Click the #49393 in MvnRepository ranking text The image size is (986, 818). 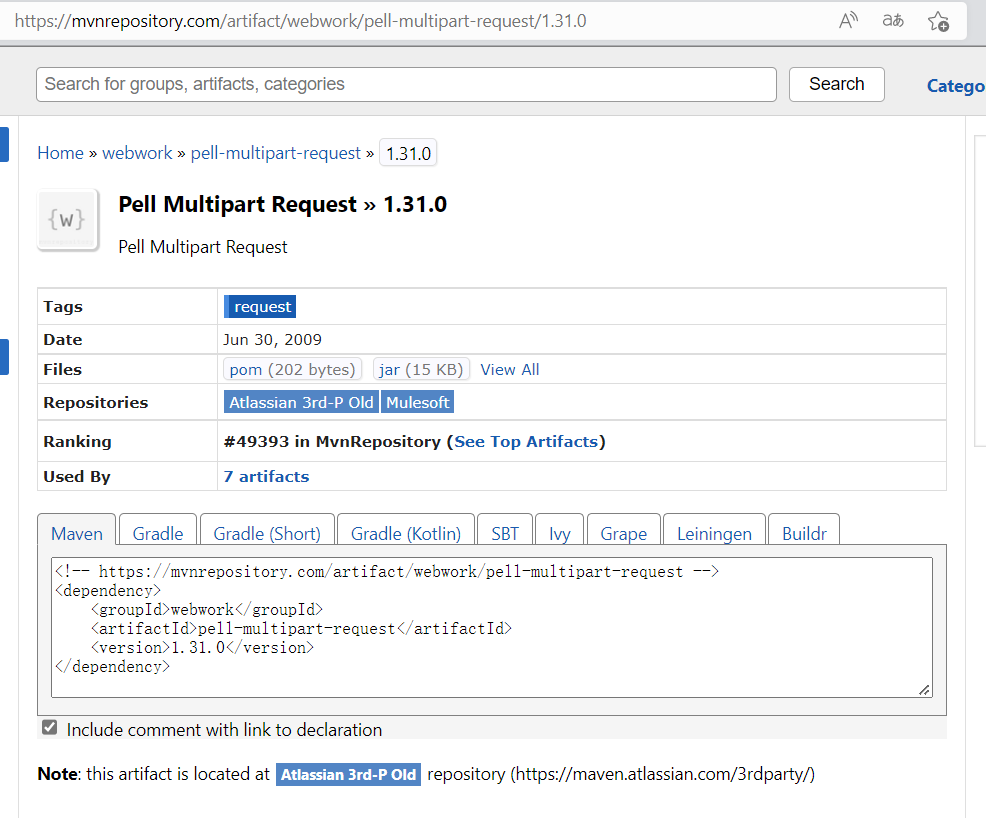332,441
